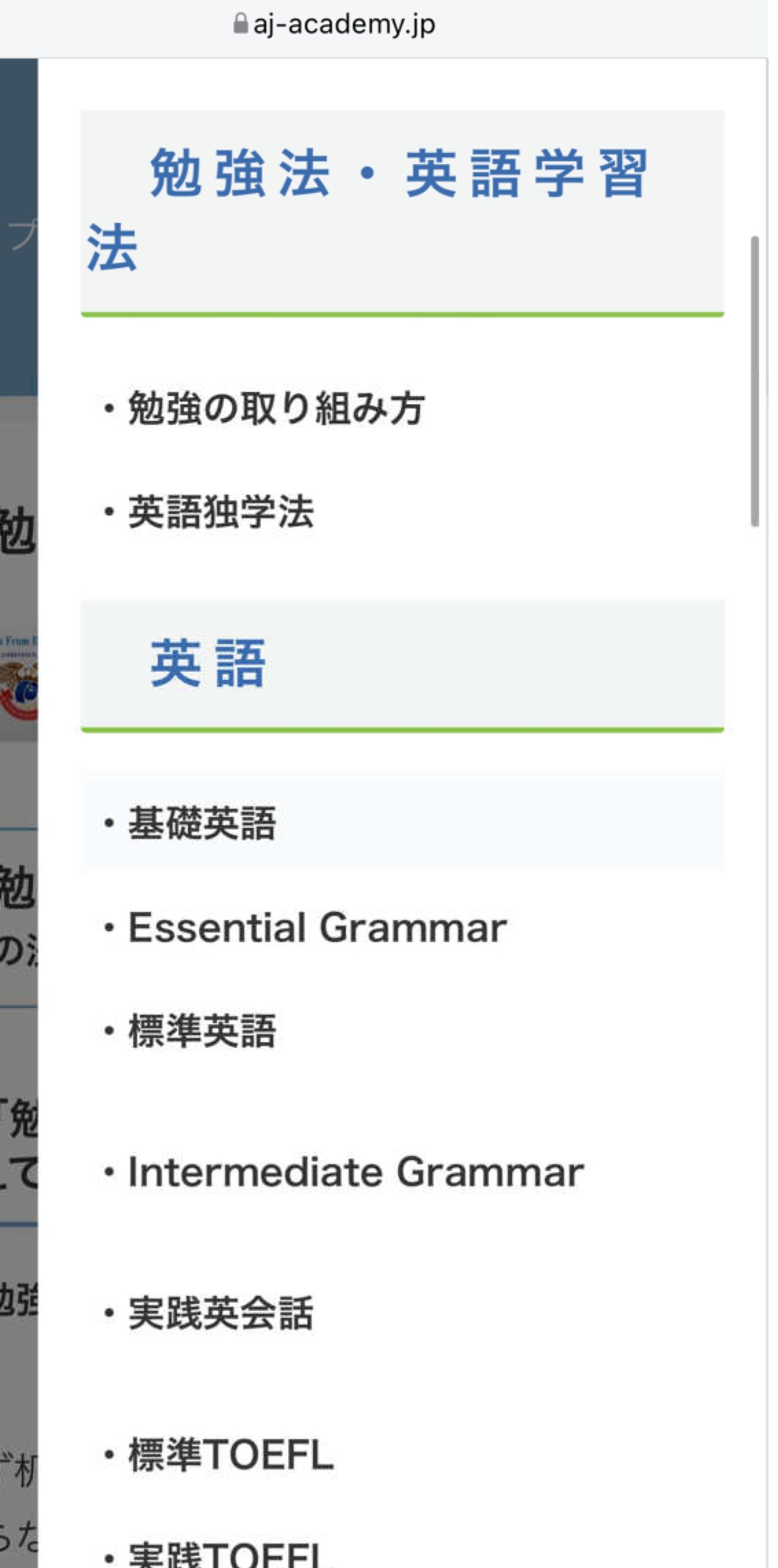Go to Intermediate Grammar

pos(355,1172)
